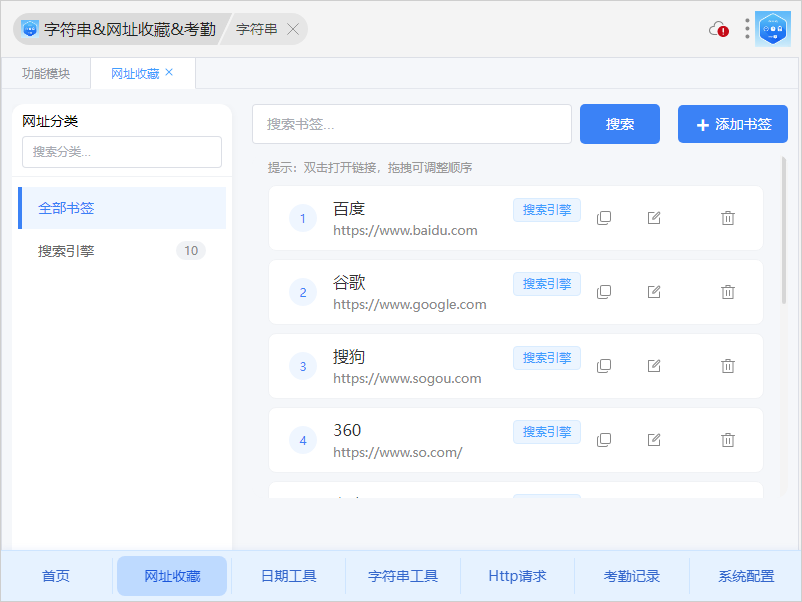Switch to the 功能模块 tab

(46, 74)
